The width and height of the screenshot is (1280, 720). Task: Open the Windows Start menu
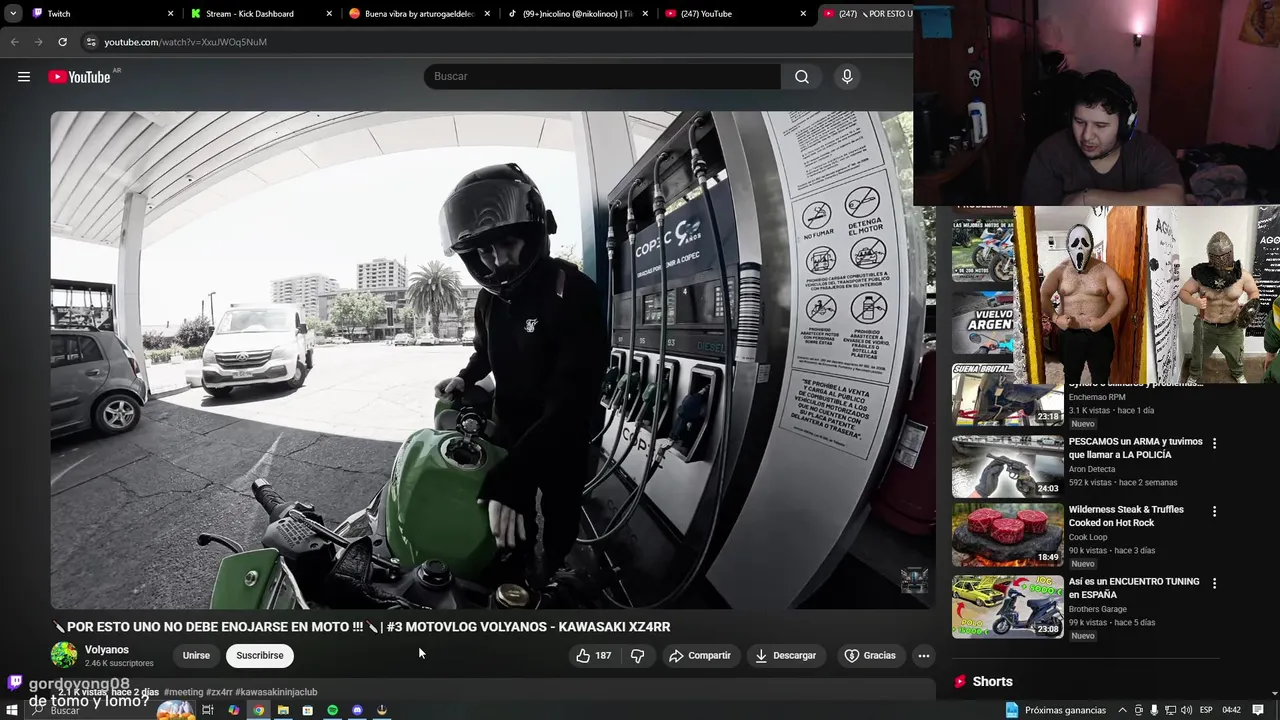click(x=12, y=710)
